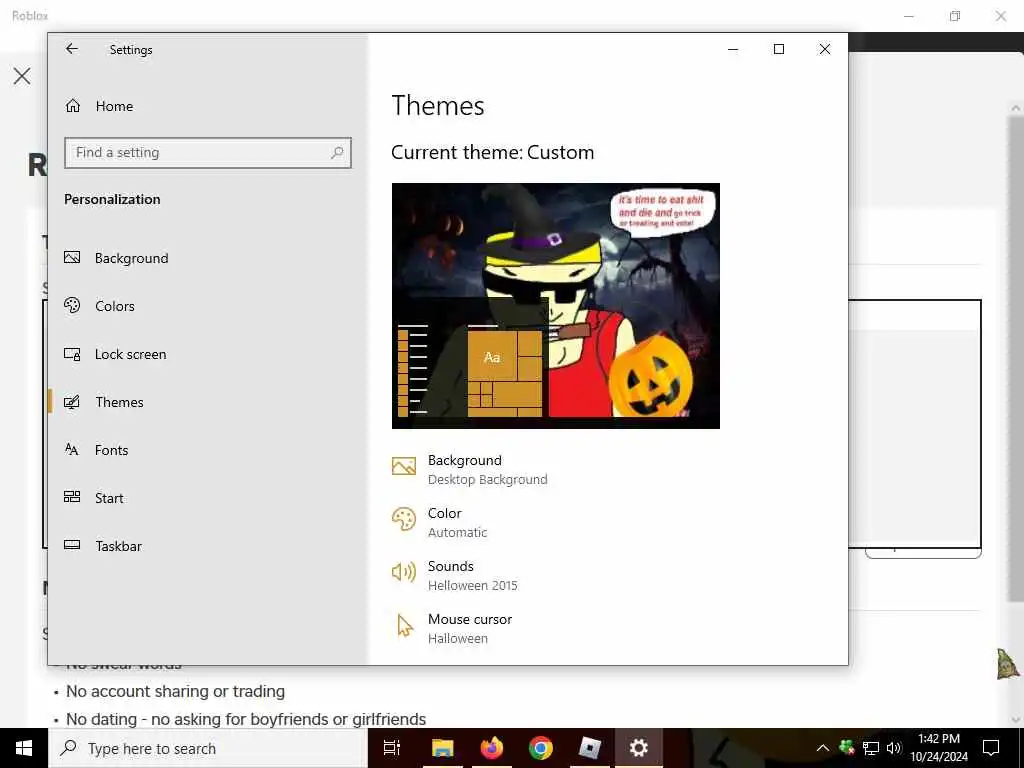Open the Taskbar settings page
The image size is (1024, 768).
tap(208, 546)
